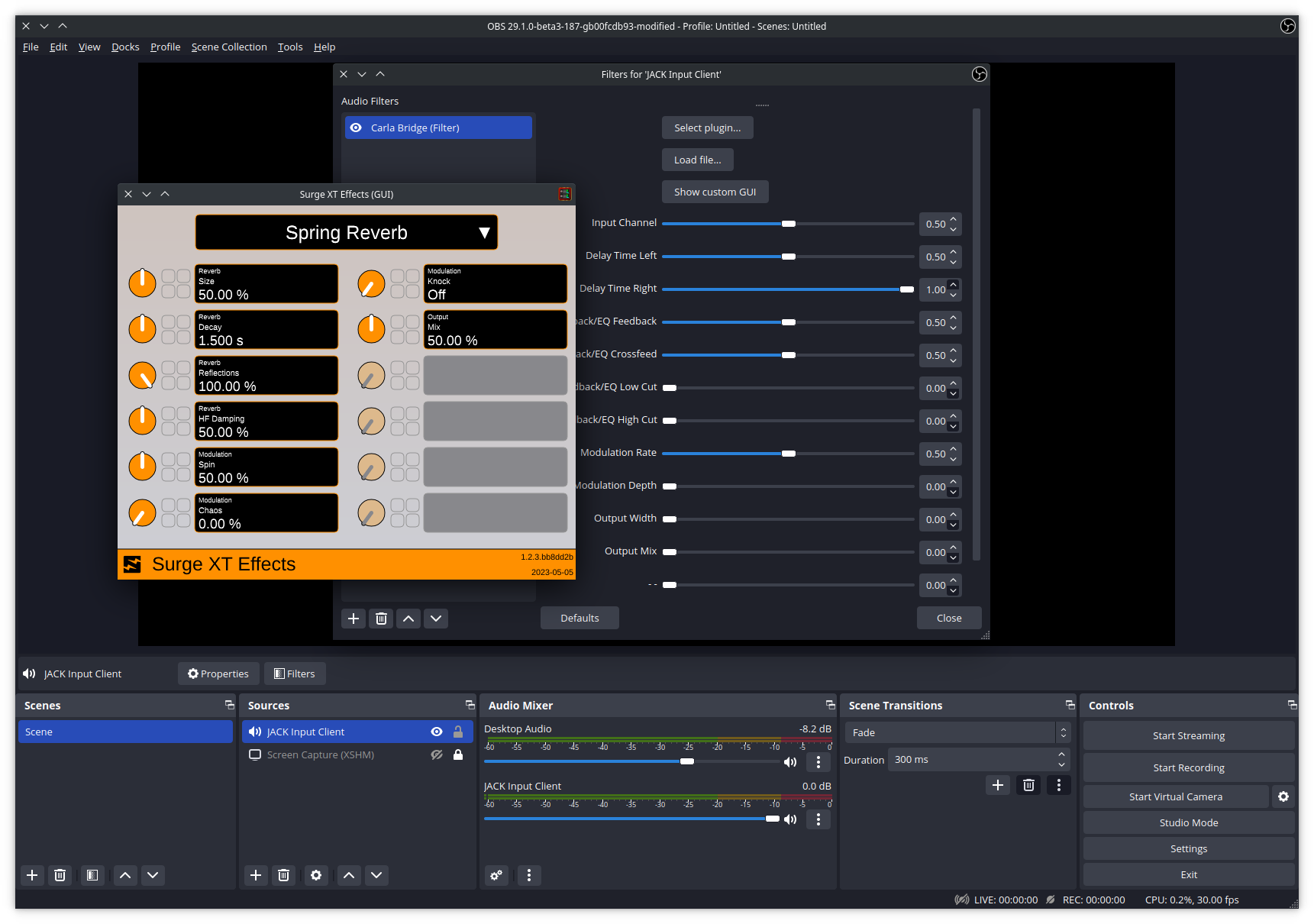Click the Show custom GUI button
Viewport: 1314px width, 924px height.
[x=715, y=192]
